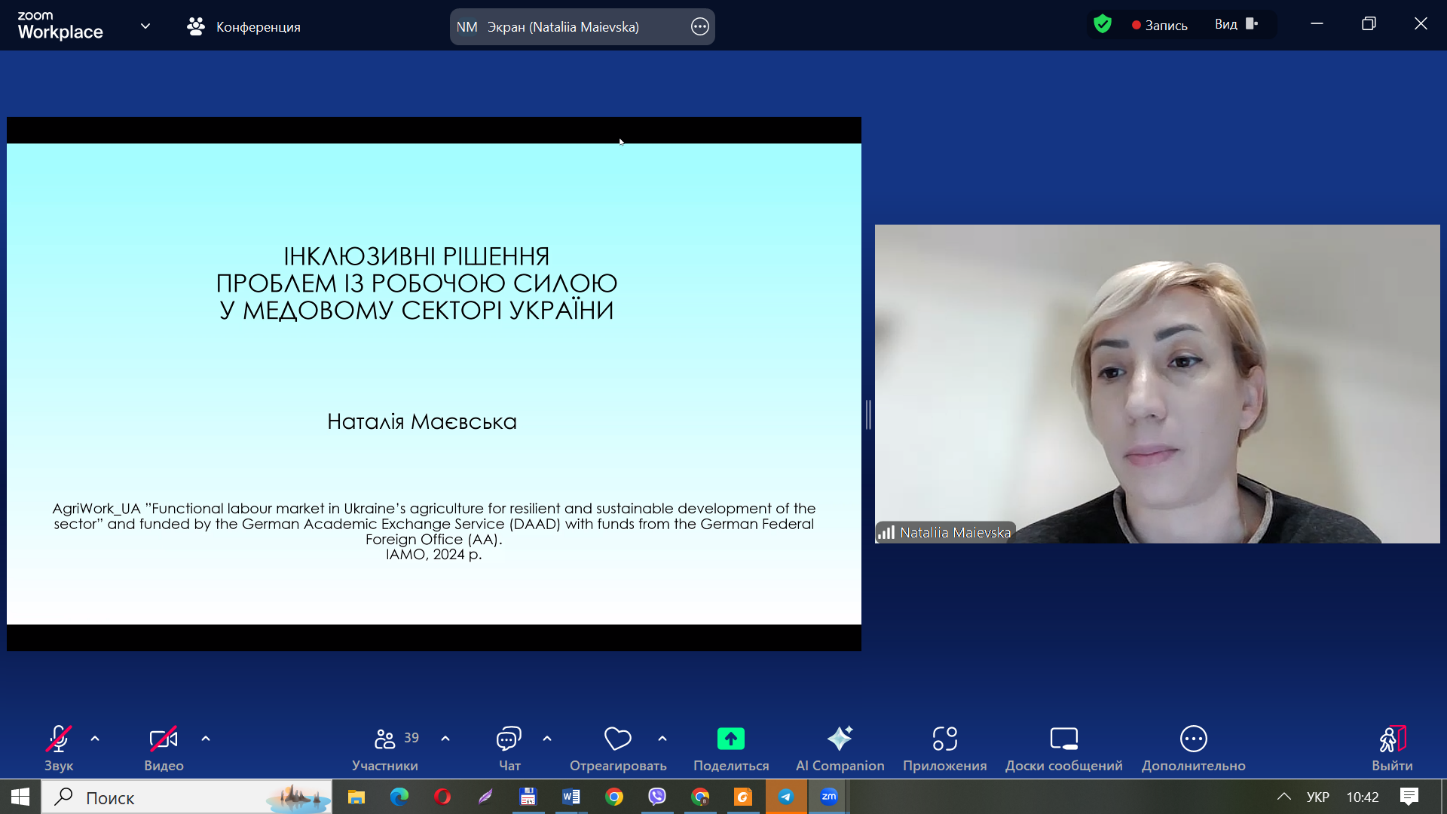Open Telegram from the taskbar

point(786,797)
